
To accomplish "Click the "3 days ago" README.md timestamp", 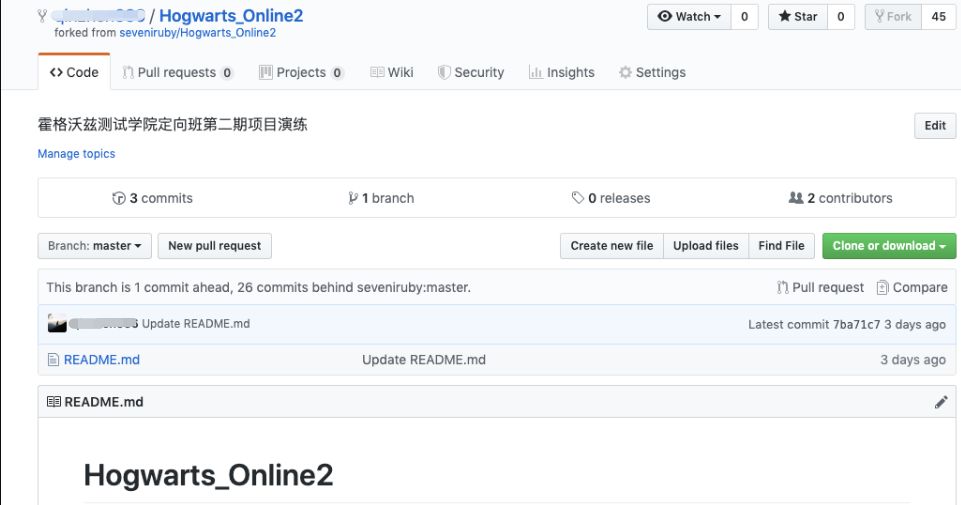I will point(913,360).
